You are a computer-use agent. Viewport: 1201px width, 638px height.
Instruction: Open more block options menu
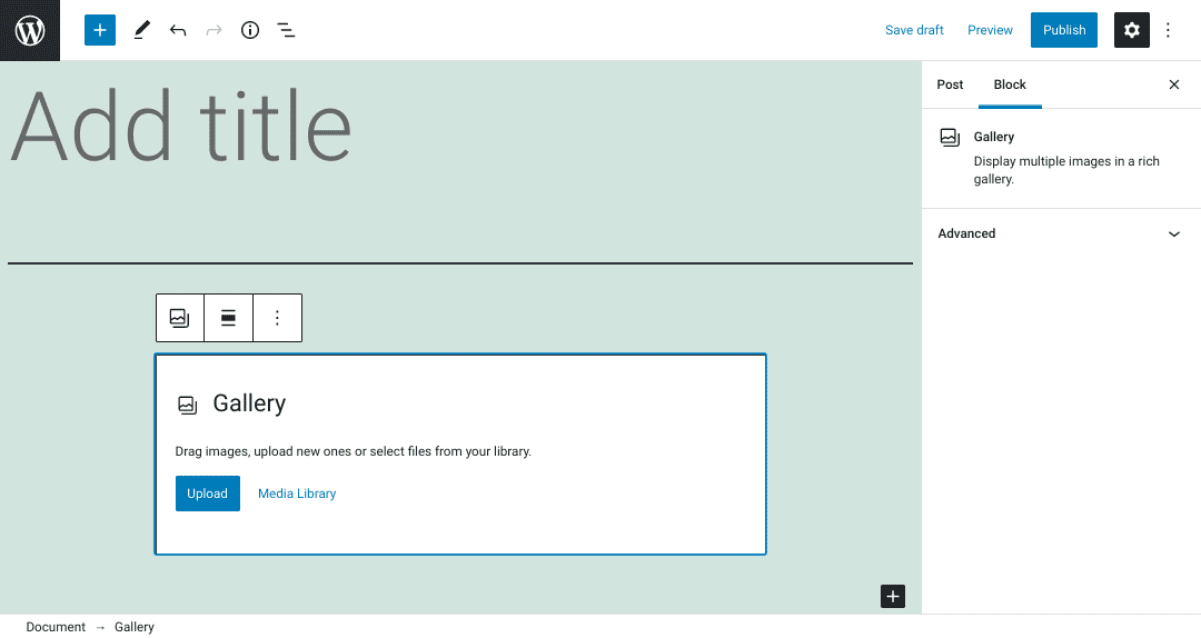tap(277, 317)
